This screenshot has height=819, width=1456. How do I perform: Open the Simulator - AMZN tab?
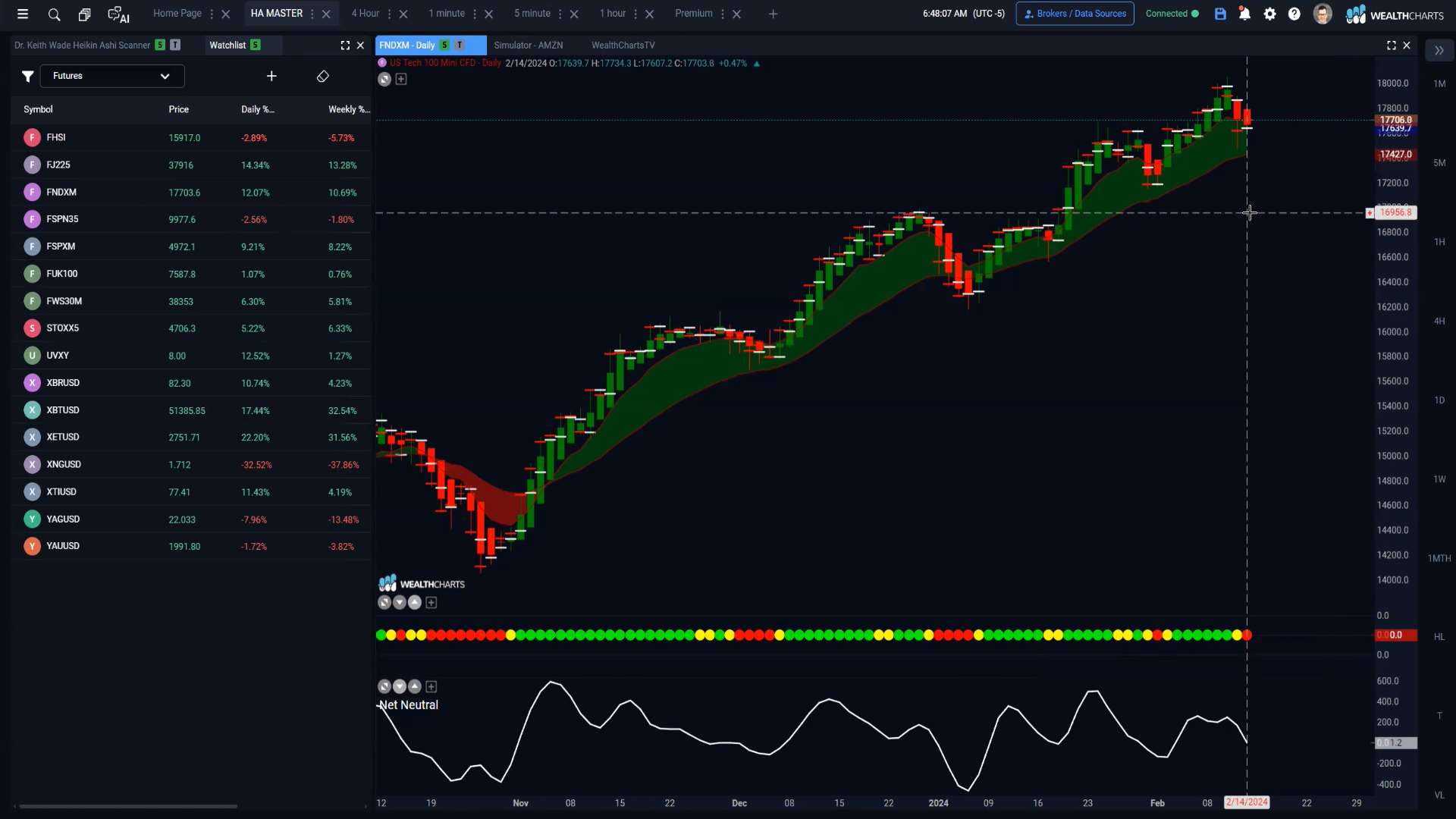[x=529, y=45]
